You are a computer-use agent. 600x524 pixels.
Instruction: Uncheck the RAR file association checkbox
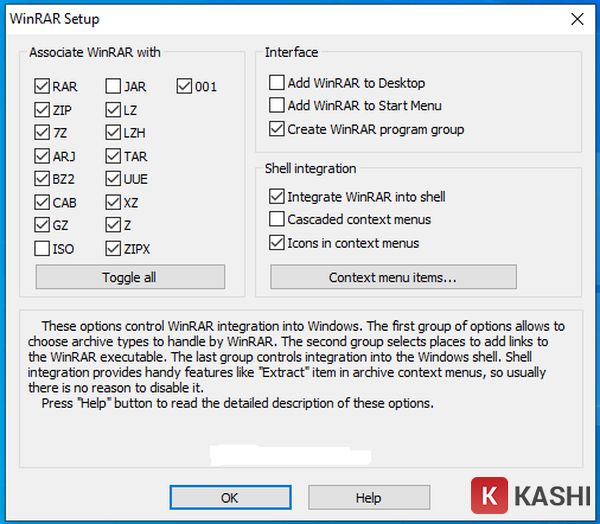coord(42,87)
